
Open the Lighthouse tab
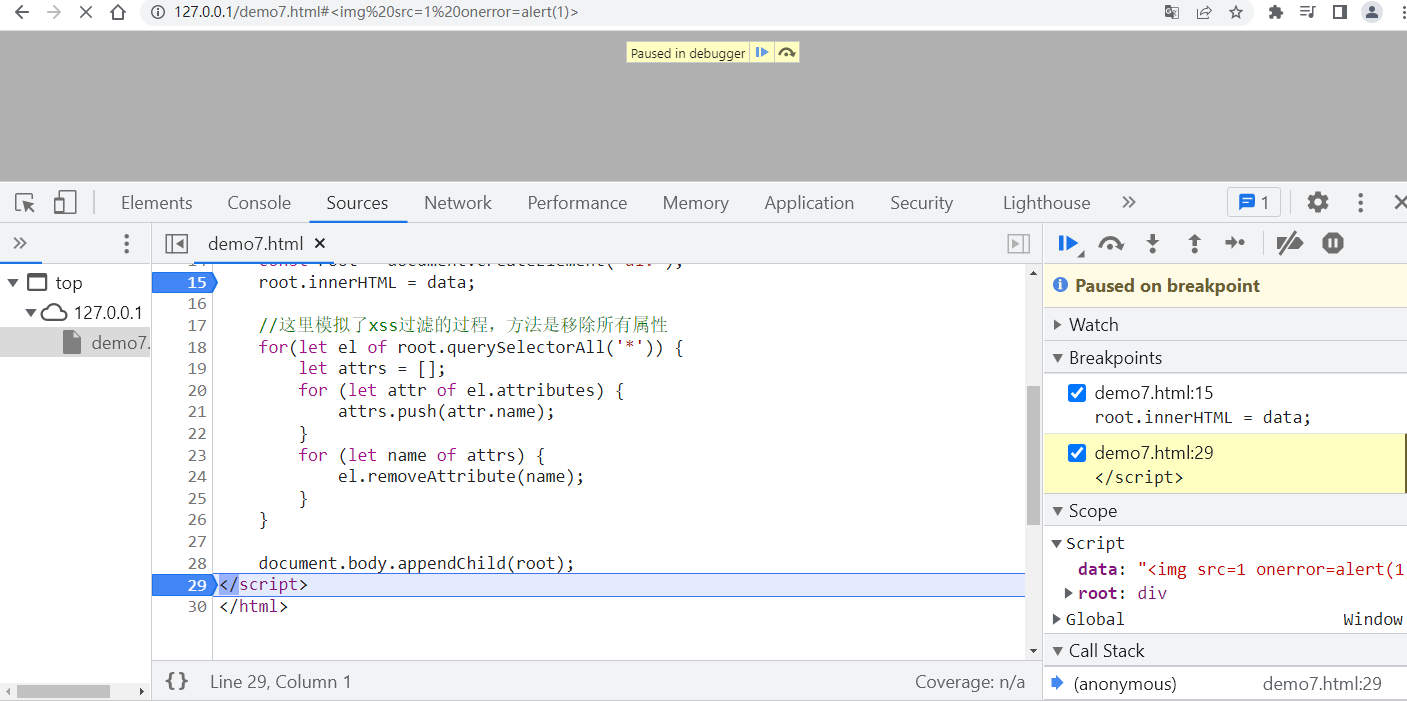[x=1046, y=203]
